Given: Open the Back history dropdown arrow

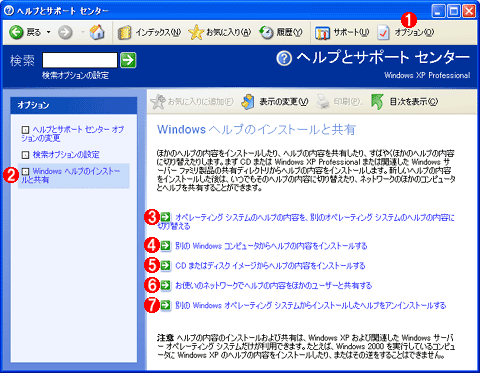Looking at the screenshot, I should 49,32.
